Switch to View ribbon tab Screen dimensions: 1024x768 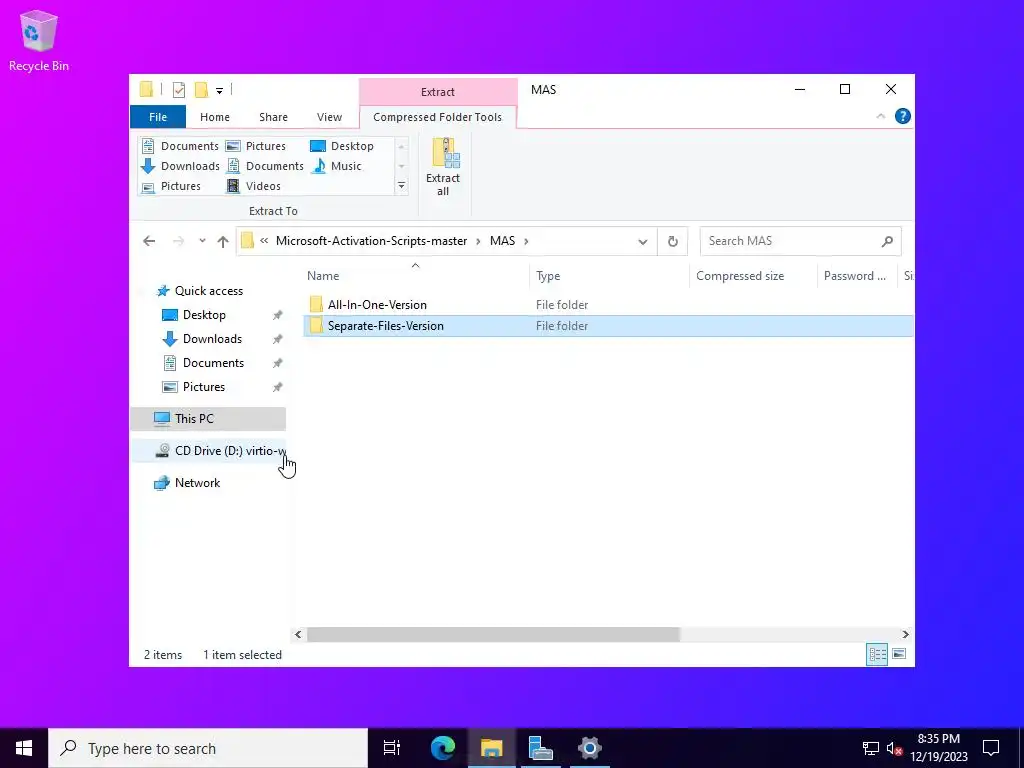[x=329, y=117]
